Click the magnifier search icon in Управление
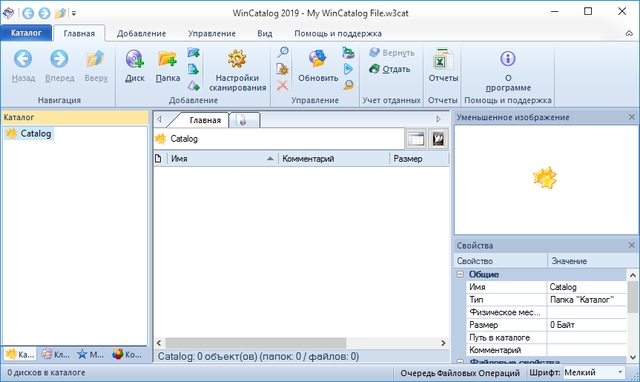 pos(283,52)
